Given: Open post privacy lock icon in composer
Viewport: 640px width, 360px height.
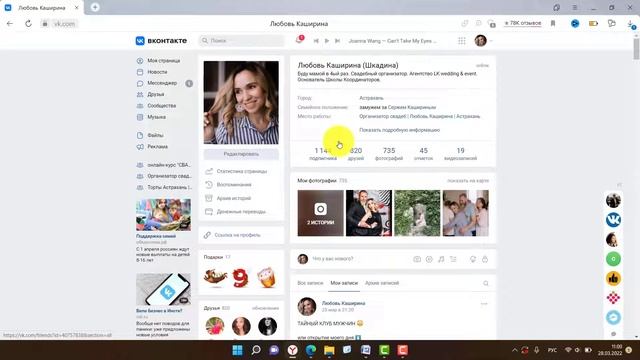Looking at the screenshot, I should pyautogui.click(x=485, y=259).
